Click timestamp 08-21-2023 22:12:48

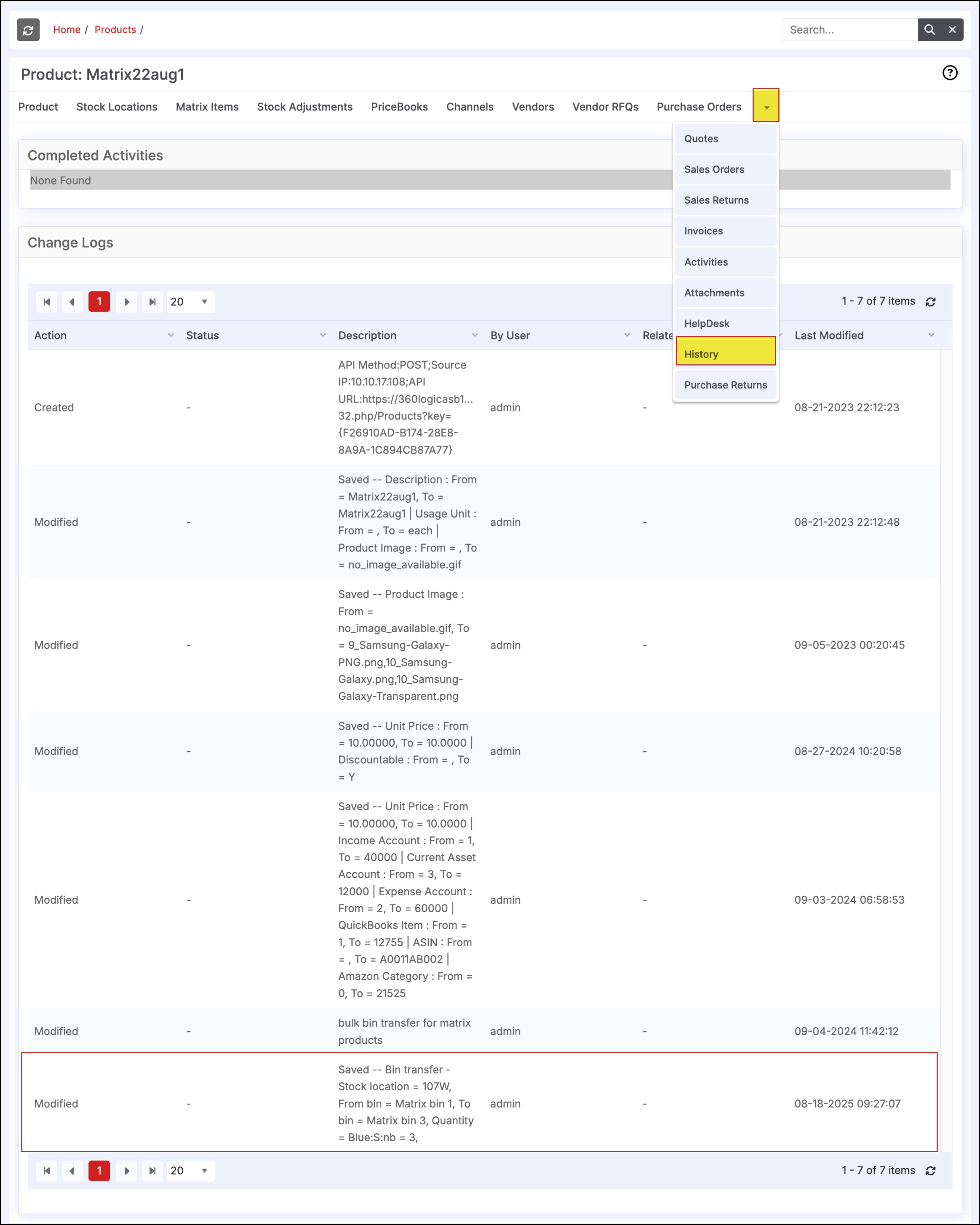tap(846, 522)
